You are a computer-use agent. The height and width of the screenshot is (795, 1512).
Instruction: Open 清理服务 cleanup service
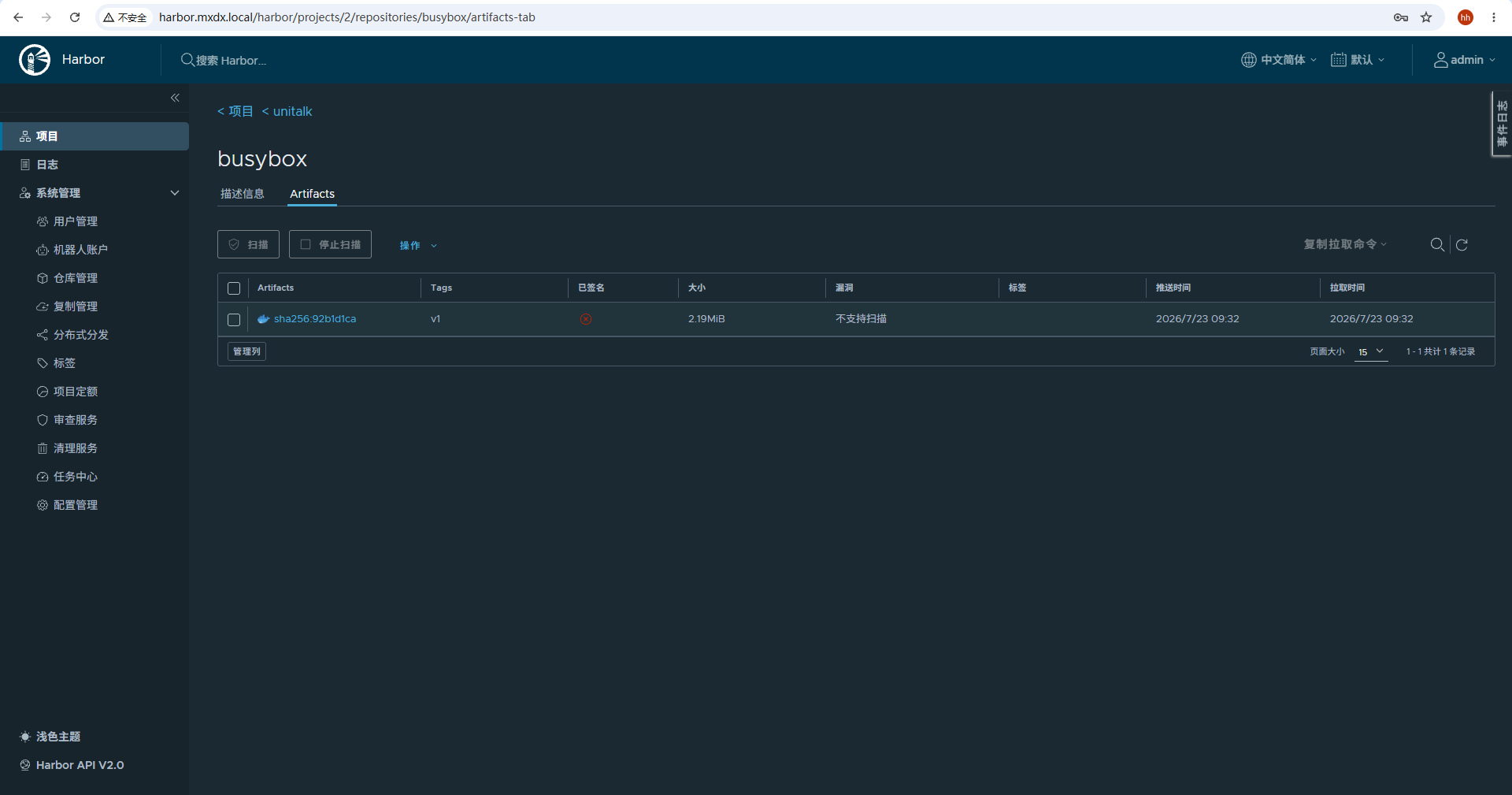coord(76,448)
